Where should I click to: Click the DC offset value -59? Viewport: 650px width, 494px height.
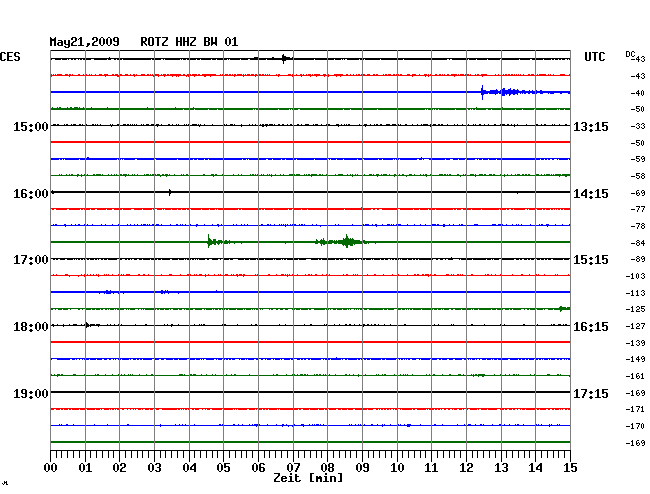(x=638, y=159)
